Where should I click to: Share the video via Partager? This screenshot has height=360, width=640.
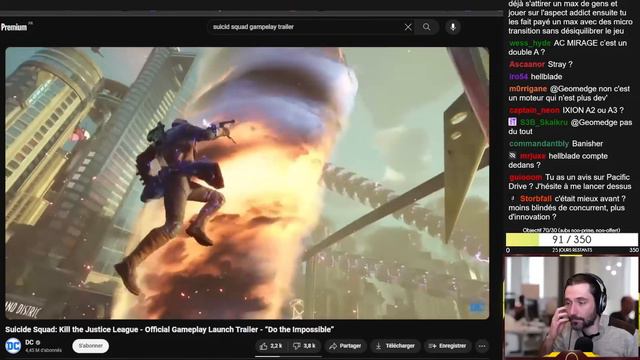[345, 346]
